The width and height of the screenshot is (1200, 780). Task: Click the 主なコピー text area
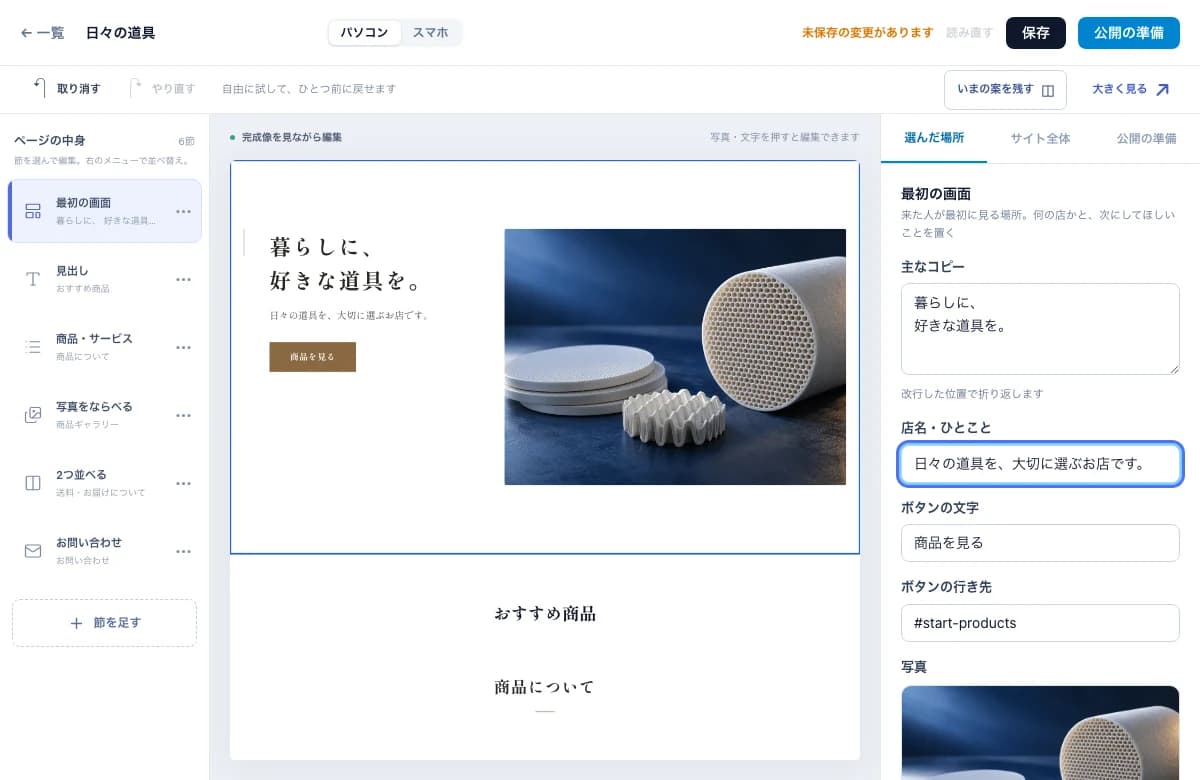coord(1040,329)
